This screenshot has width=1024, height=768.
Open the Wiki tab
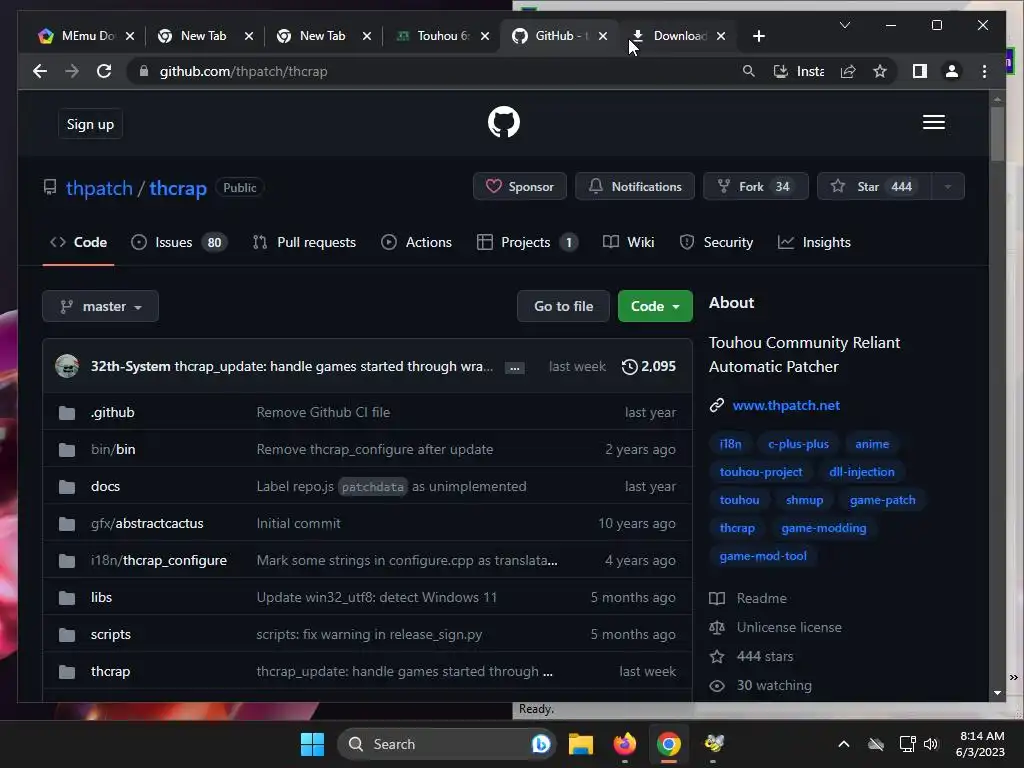click(628, 242)
